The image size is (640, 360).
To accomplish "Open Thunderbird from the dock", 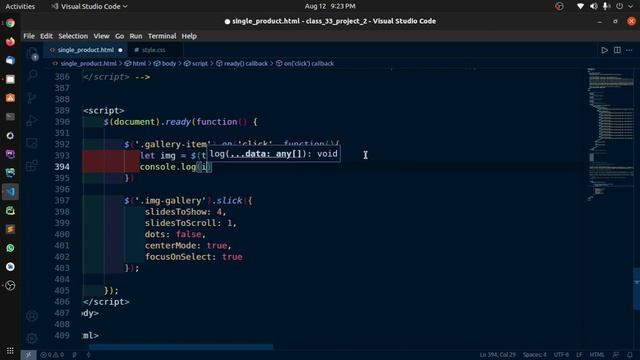I will pos(10,60).
